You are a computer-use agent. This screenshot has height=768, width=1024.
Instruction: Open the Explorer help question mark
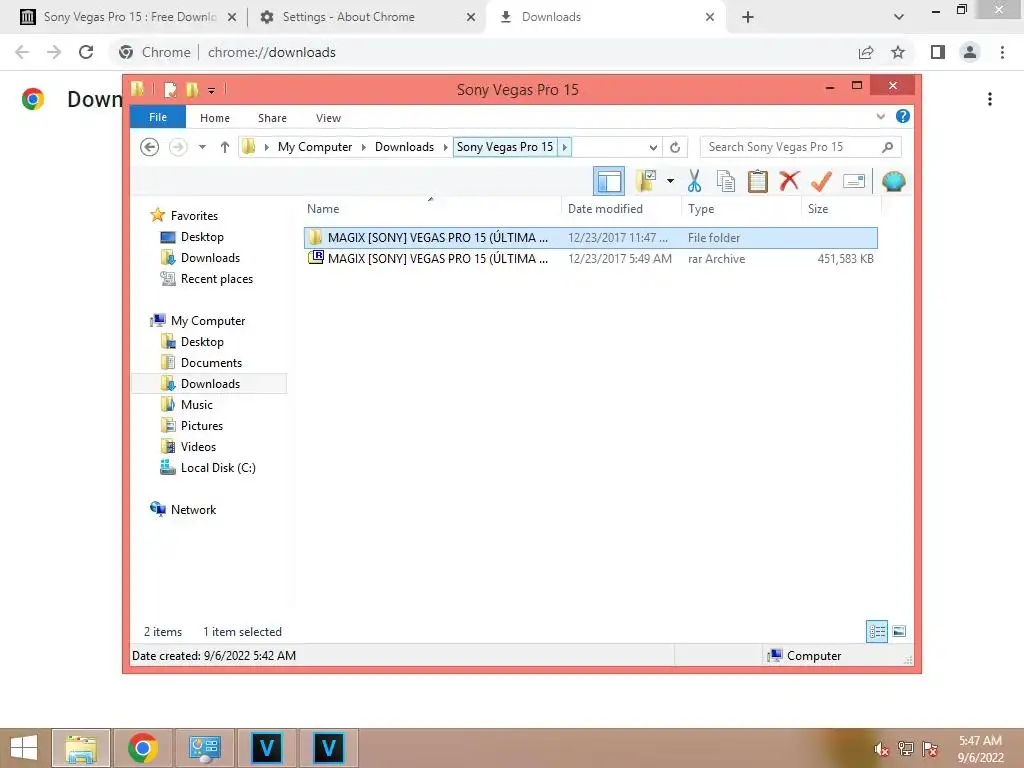(x=903, y=116)
